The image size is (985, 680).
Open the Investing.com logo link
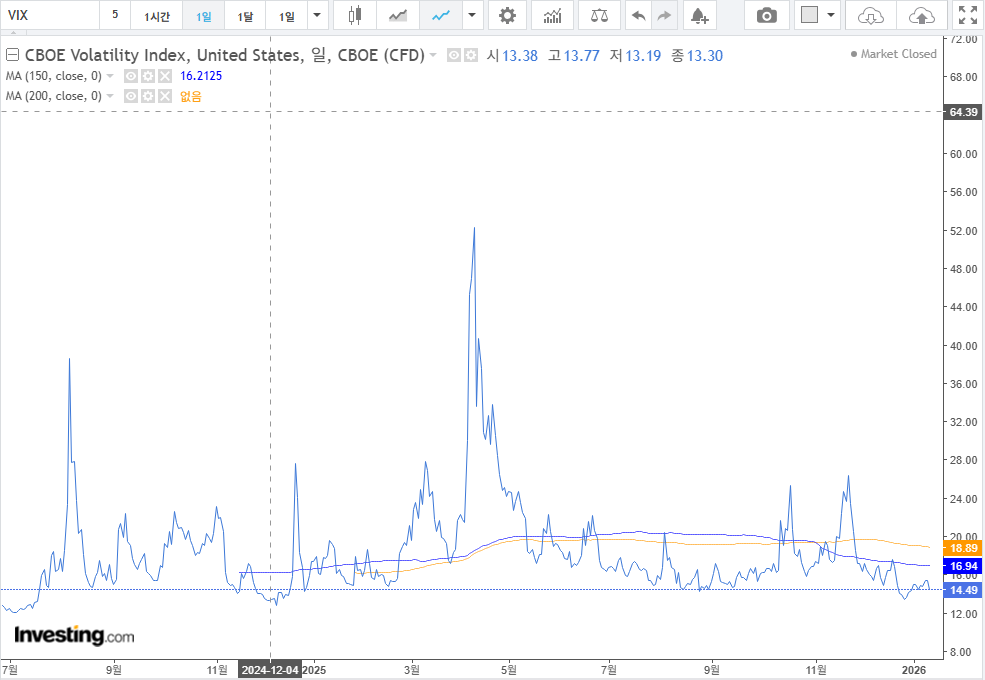tap(74, 635)
